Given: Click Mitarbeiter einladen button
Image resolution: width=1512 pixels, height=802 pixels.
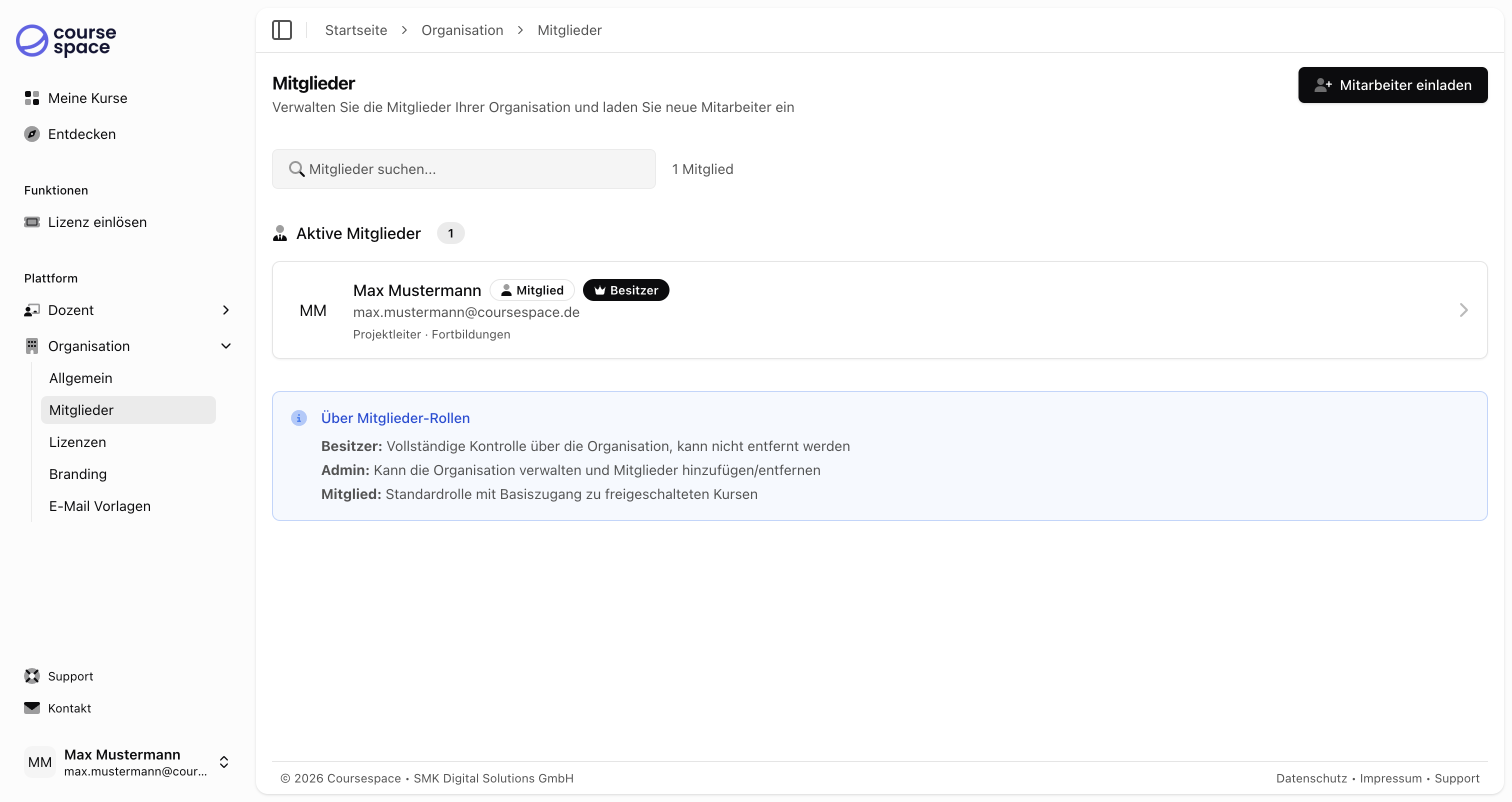Looking at the screenshot, I should click(1392, 85).
